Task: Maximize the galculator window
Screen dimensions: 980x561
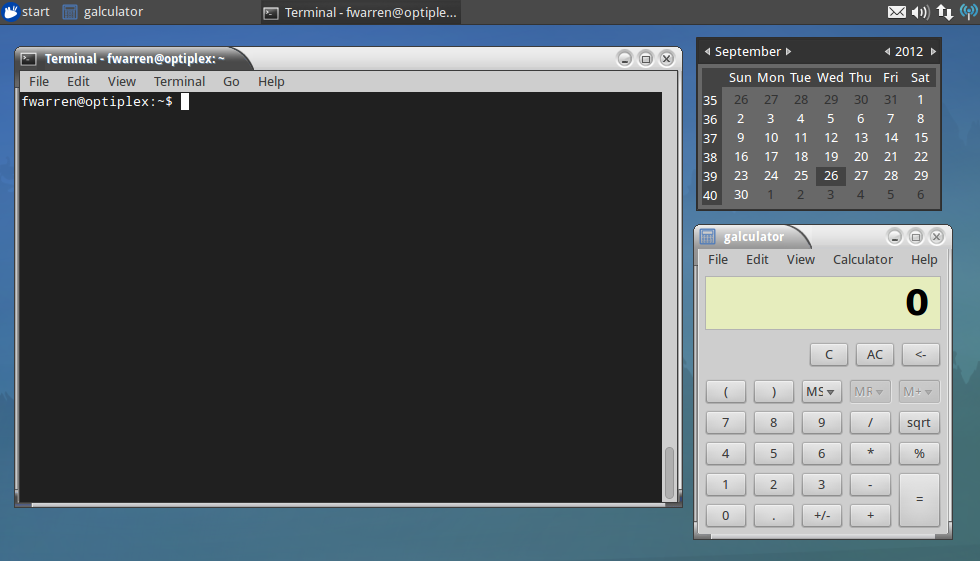Action: (x=916, y=237)
